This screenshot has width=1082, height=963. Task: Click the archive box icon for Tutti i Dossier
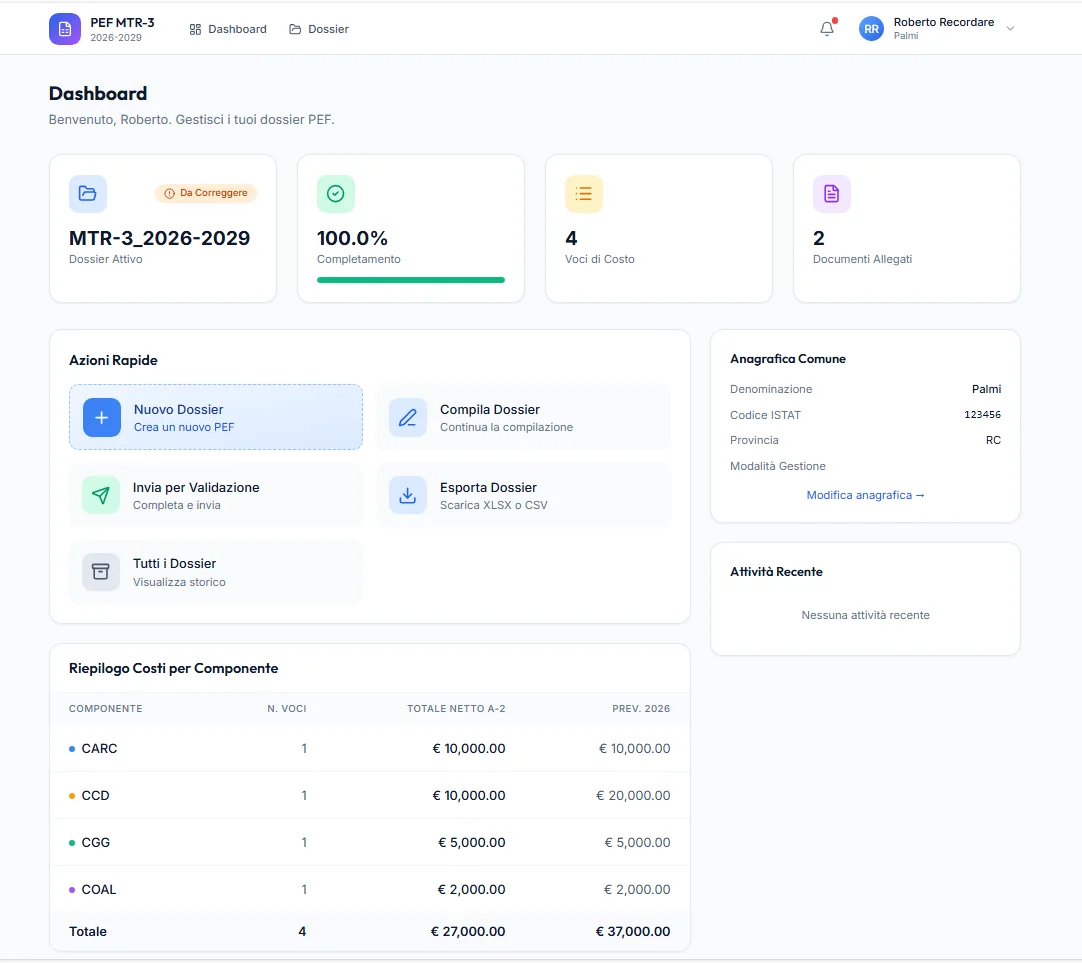[101, 572]
